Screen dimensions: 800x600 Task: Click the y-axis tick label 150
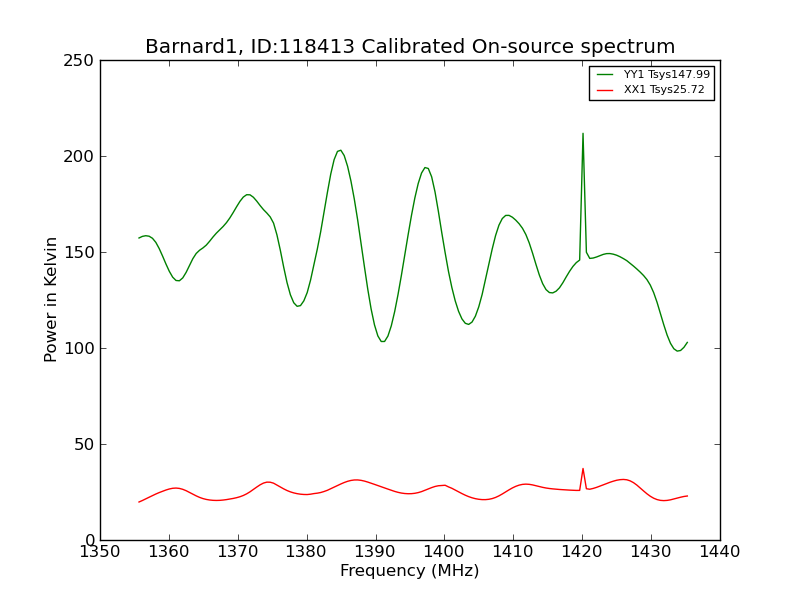(x=79, y=253)
